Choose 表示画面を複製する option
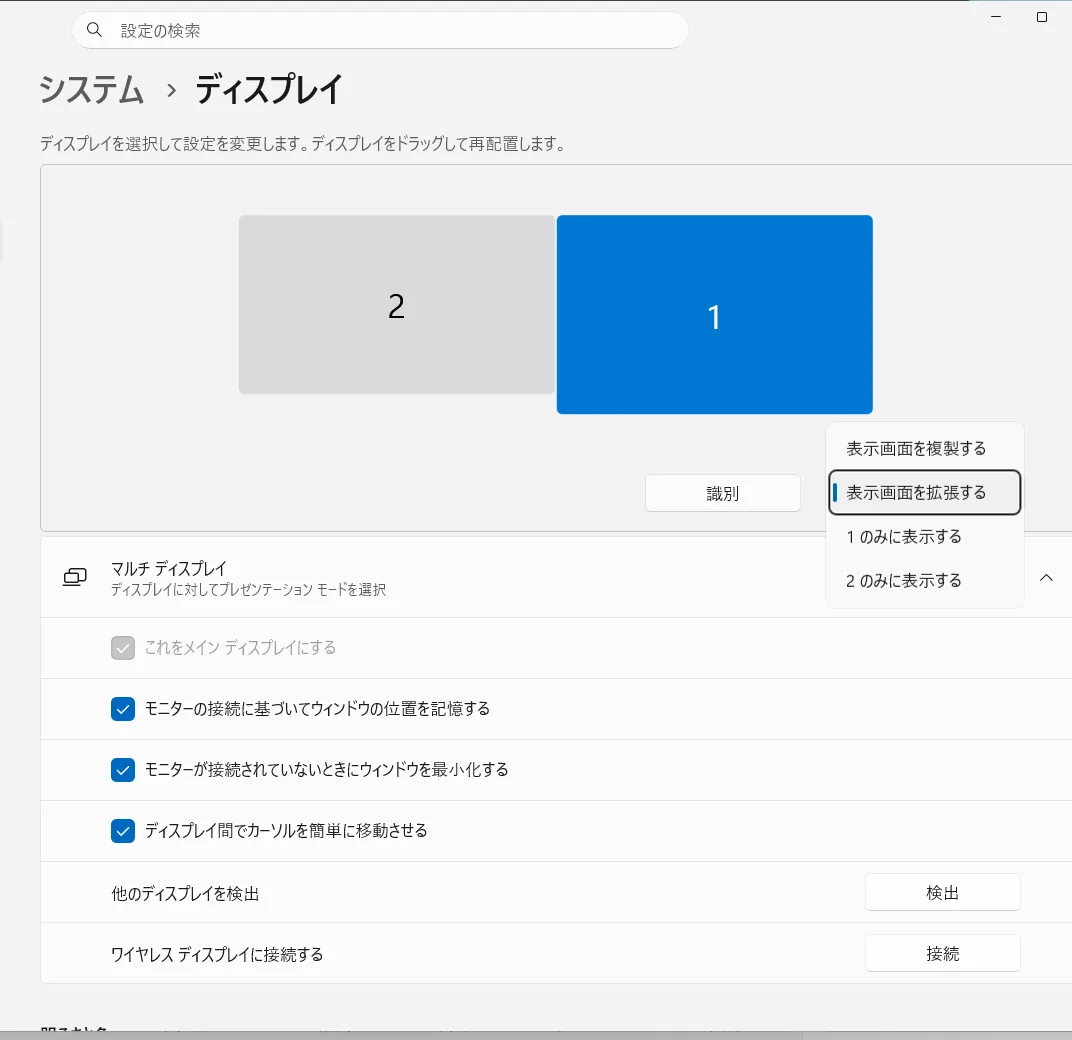The width and height of the screenshot is (1072, 1040). pos(924,449)
